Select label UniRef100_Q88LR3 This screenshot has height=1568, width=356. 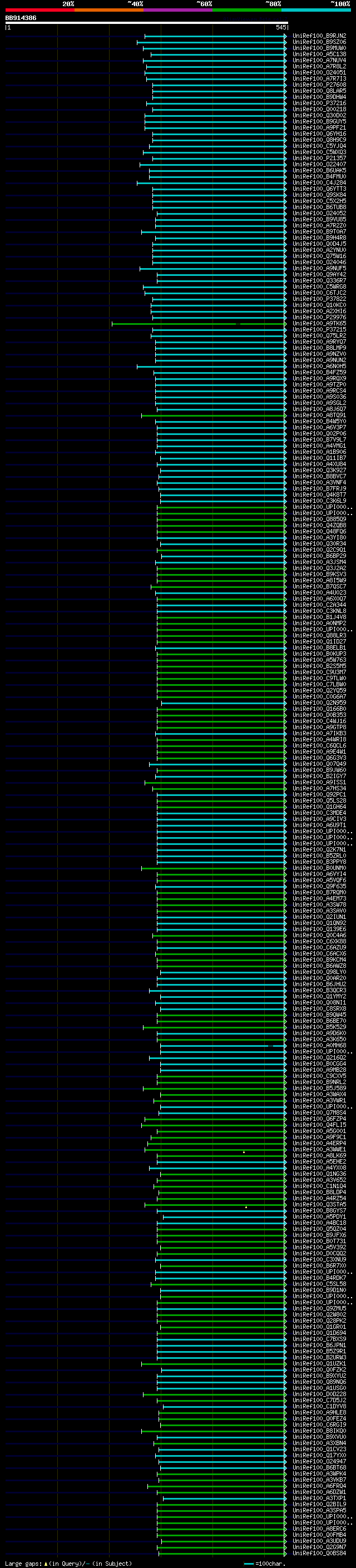coord(319,635)
